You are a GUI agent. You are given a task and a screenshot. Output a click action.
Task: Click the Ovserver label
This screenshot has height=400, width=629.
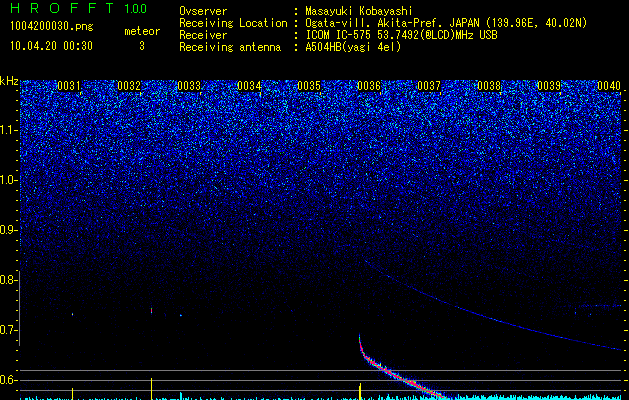point(203,11)
